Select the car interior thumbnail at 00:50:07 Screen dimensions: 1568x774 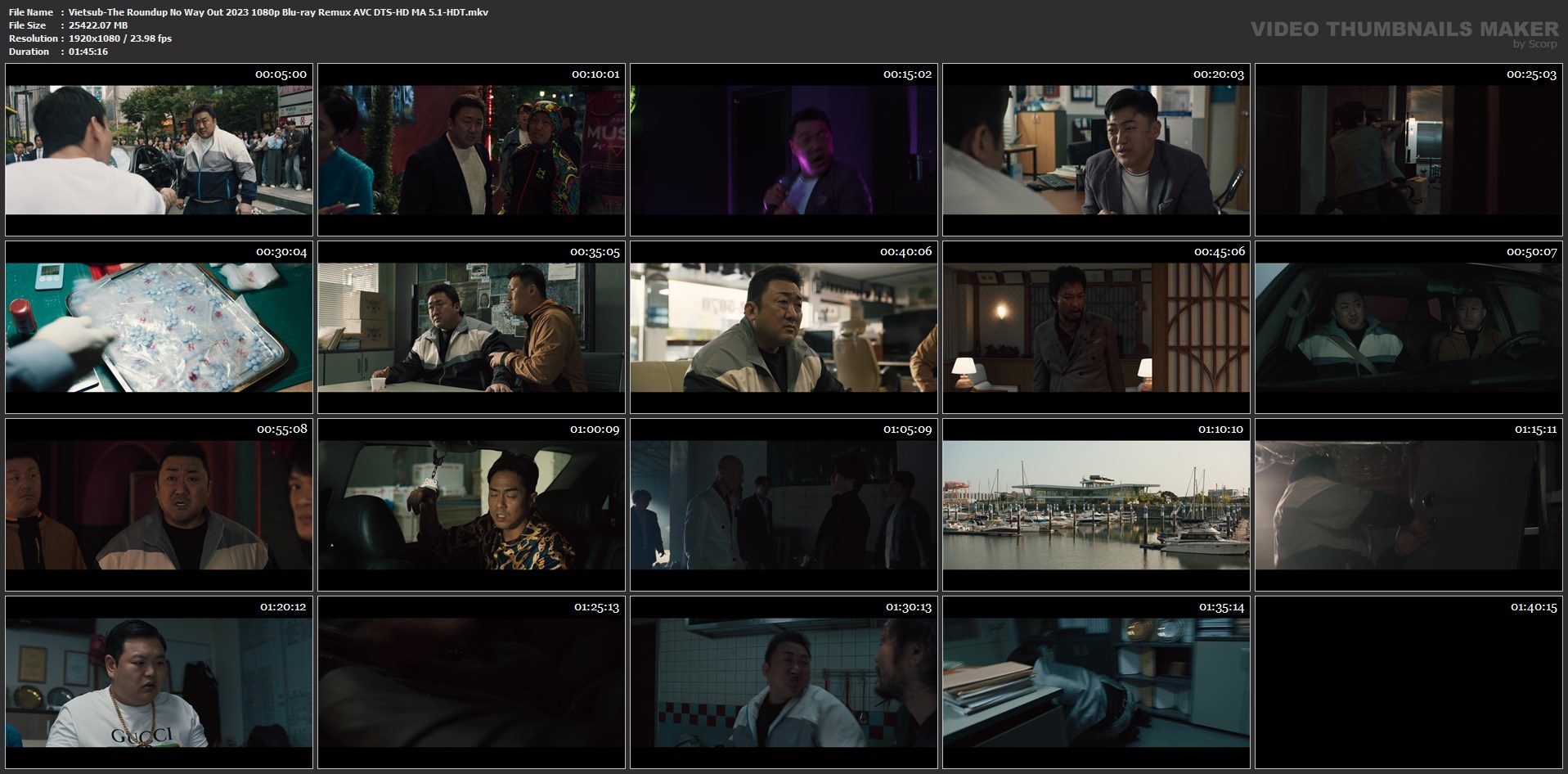[x=1409, y=327]
